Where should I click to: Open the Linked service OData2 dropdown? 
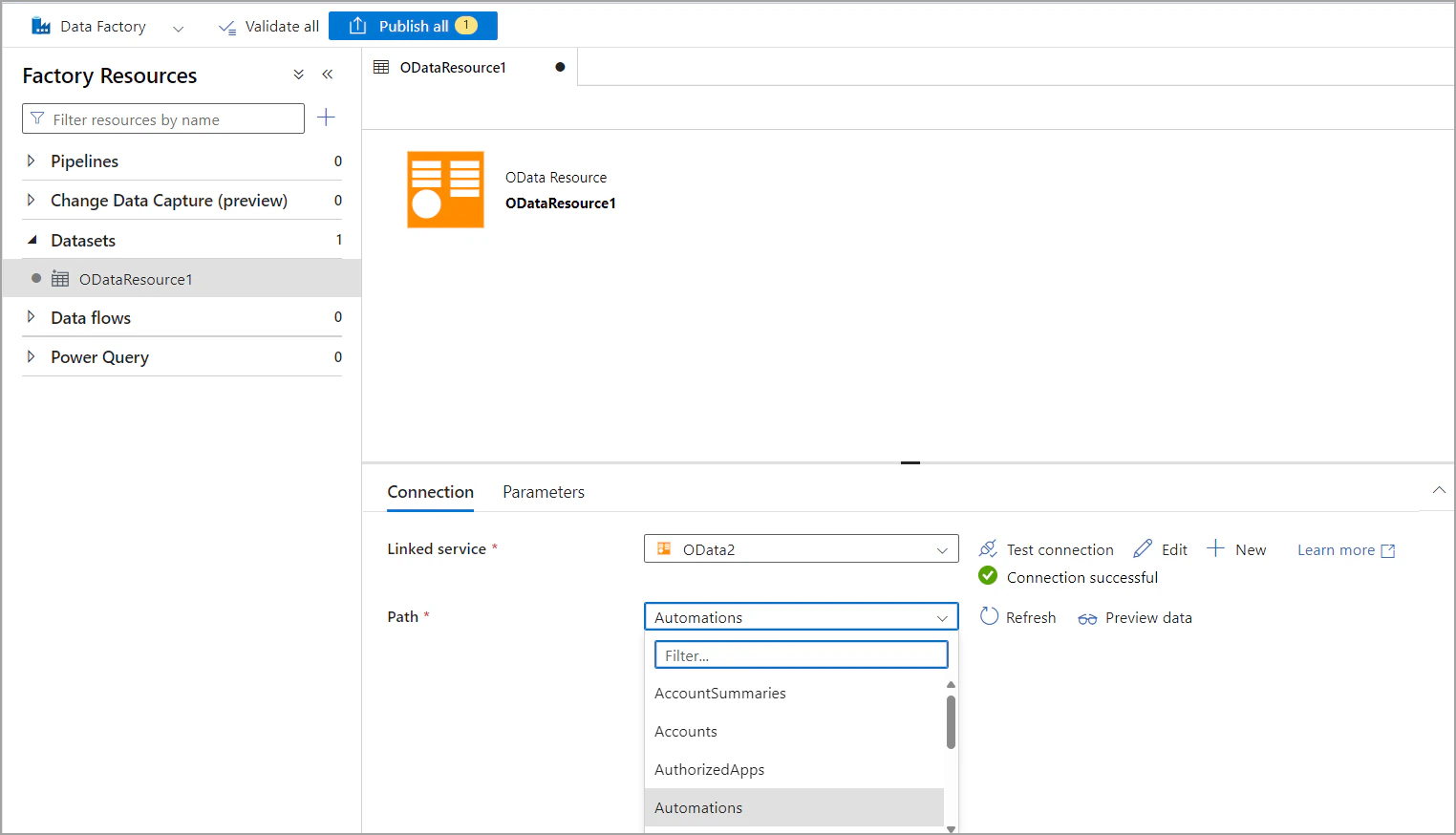[801, 549]
